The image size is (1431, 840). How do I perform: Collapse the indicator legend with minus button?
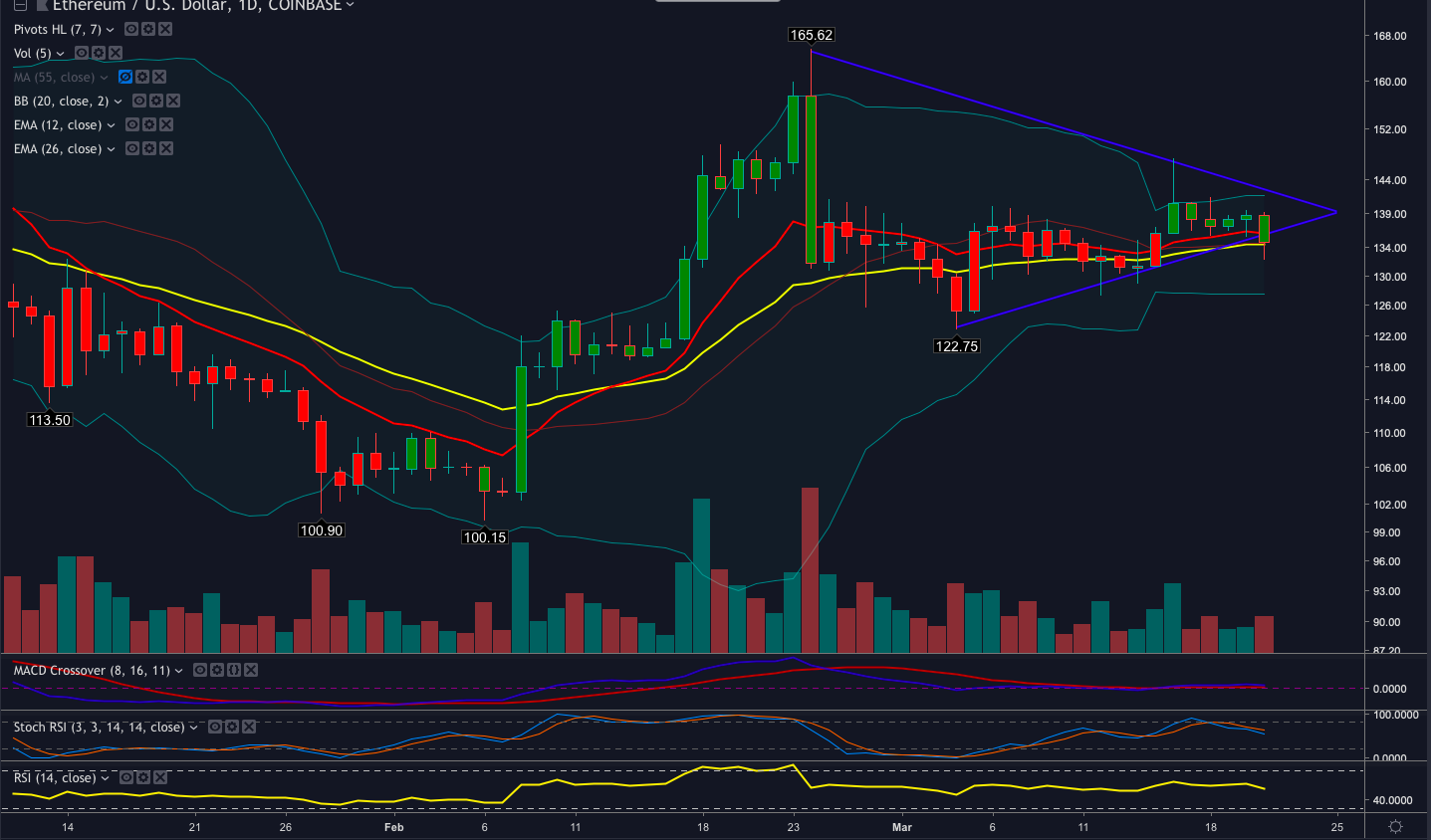pyautogui.click(x=20, y=6)
